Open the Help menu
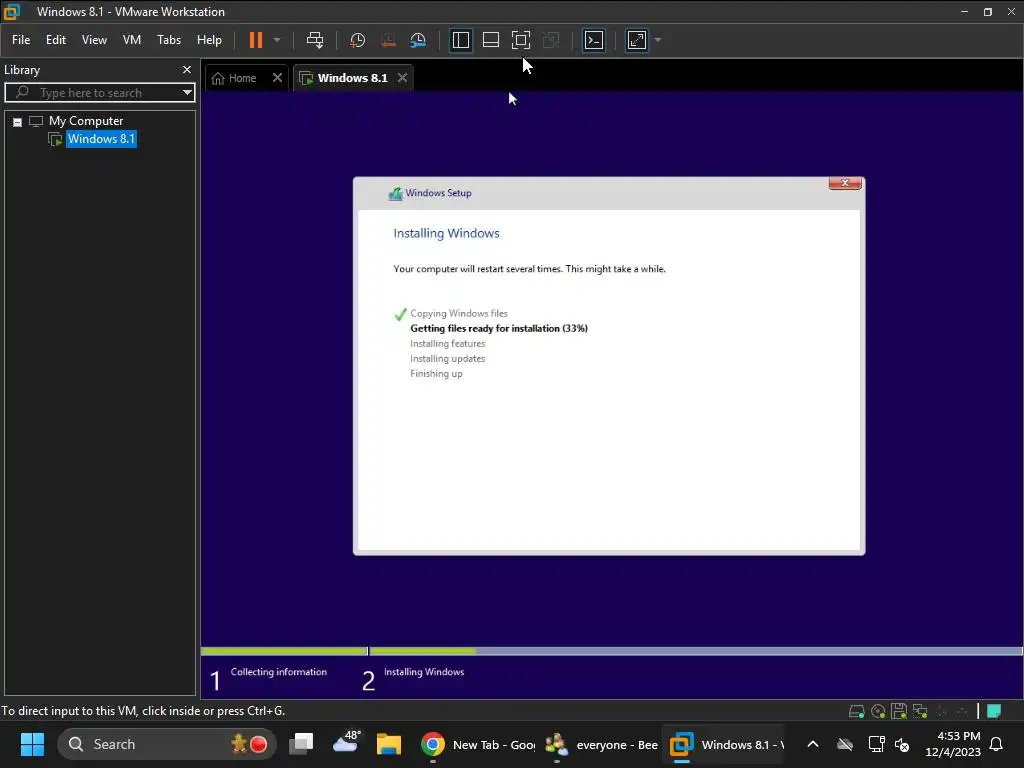The image size is (1024, 768). 209,40
